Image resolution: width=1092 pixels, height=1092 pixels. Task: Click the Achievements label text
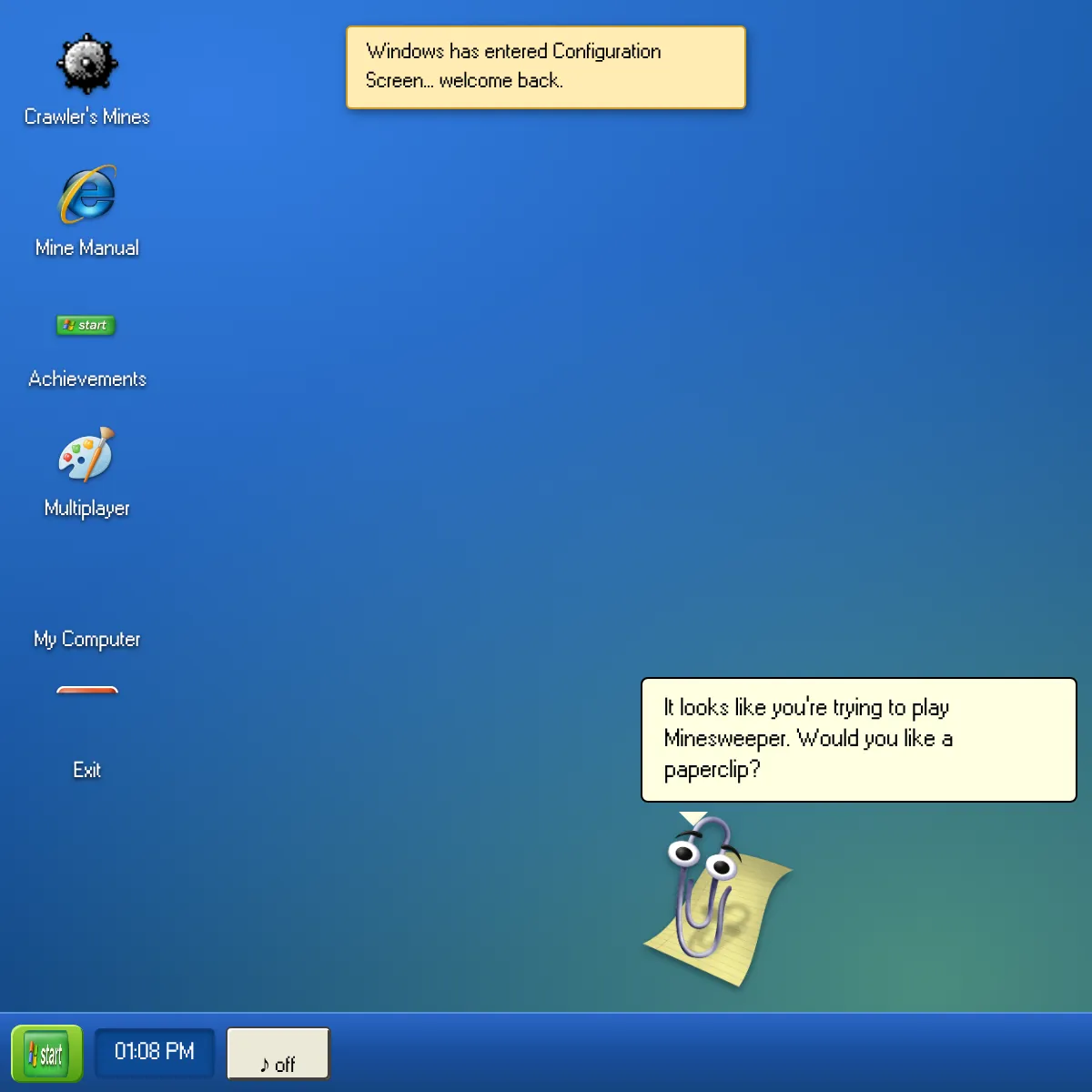pos(87,379)
